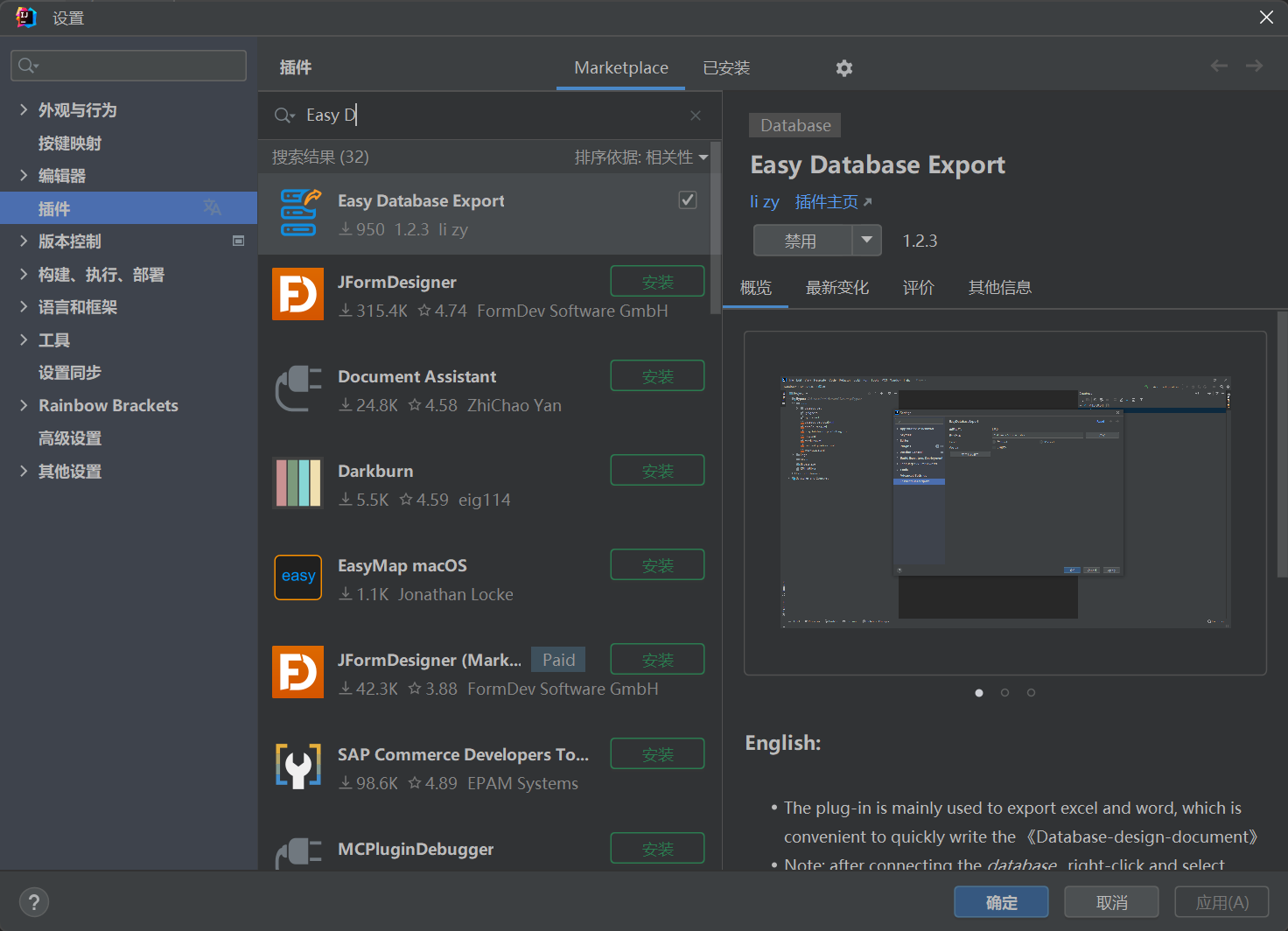Open the 插件主页 homepage link
Screen dimensions: 1288x931
pos(827,201)
